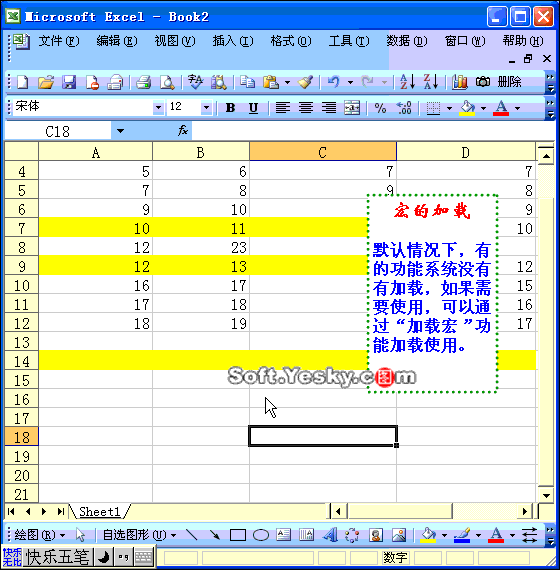Toggle Bold formatting

coord(230,108)
